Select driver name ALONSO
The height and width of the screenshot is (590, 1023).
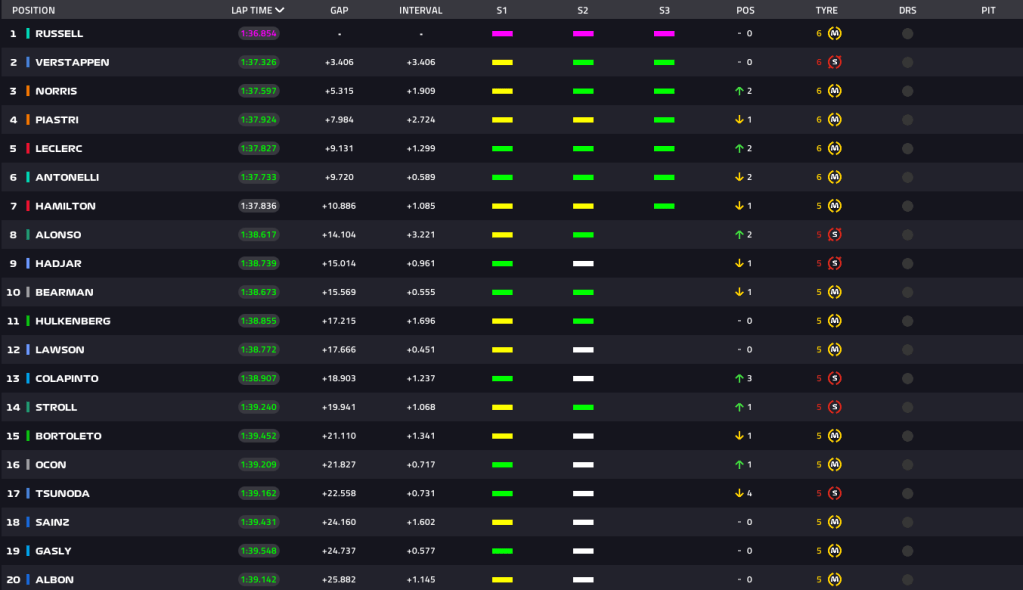[58, 234]
